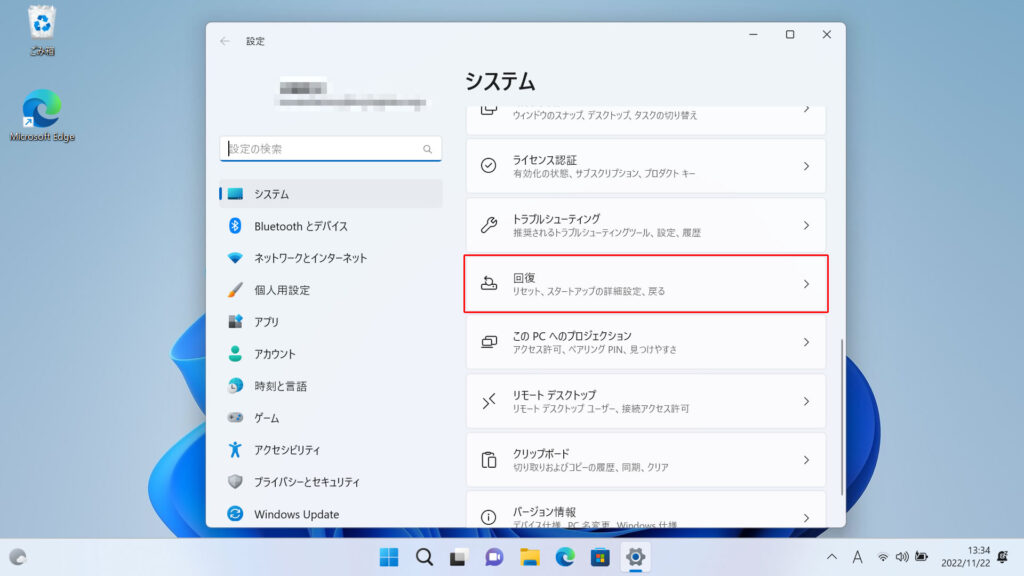Open この PC へのプロジェクション settings
The width and height of the screenshot is (1024, 576).
(646, 342)
